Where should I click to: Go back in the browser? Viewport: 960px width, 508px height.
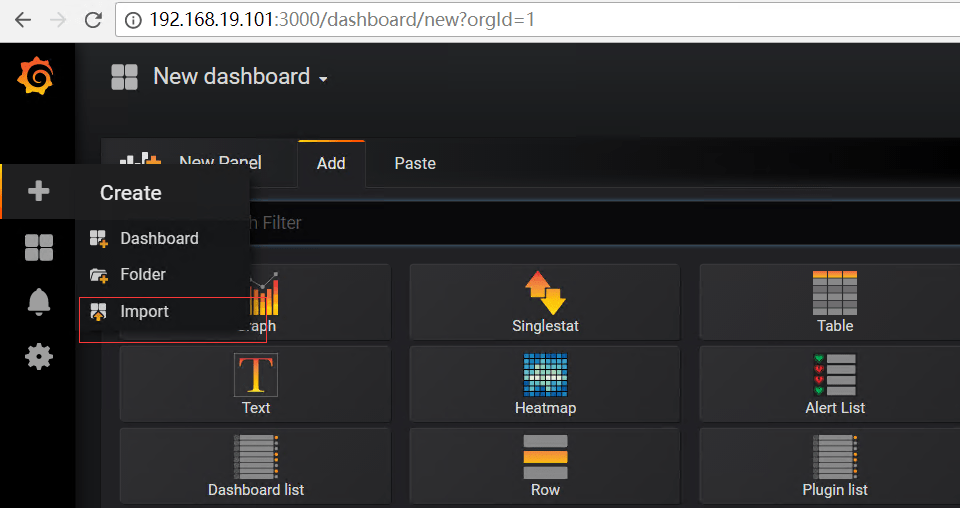(x=23, y=20)
